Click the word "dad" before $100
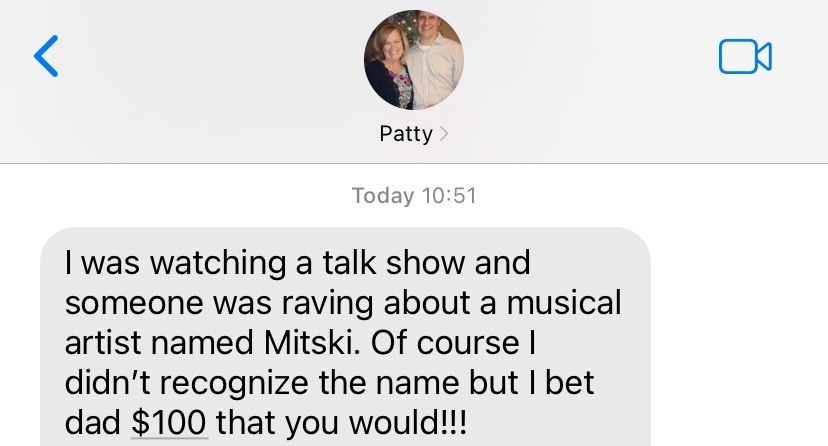 tap(92, 422)
